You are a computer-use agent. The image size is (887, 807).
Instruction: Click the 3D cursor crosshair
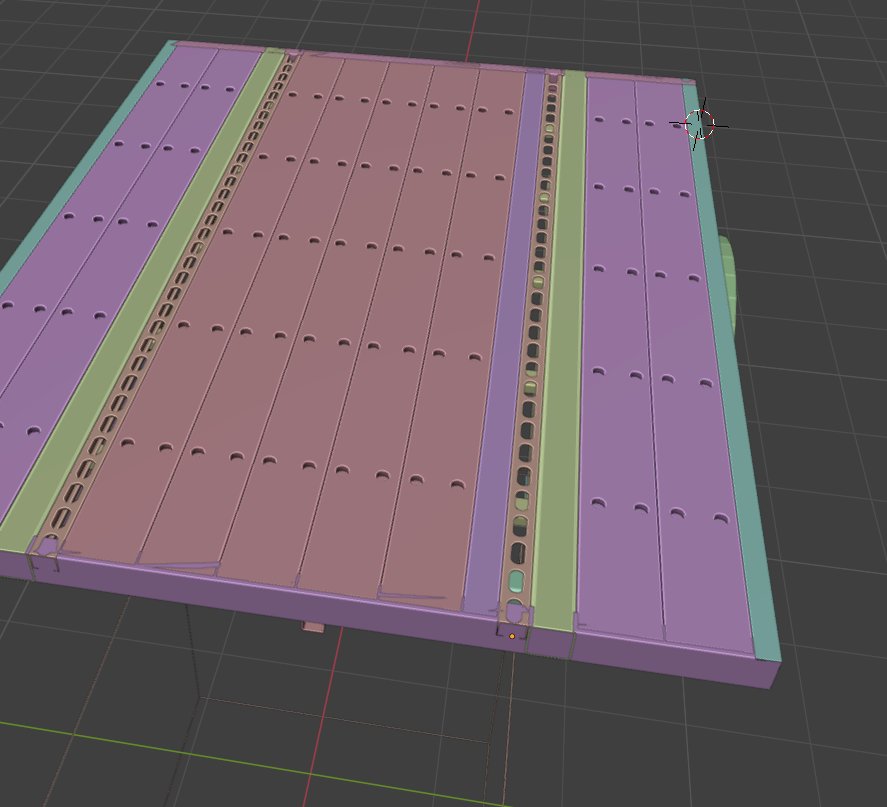coord(700,124)
